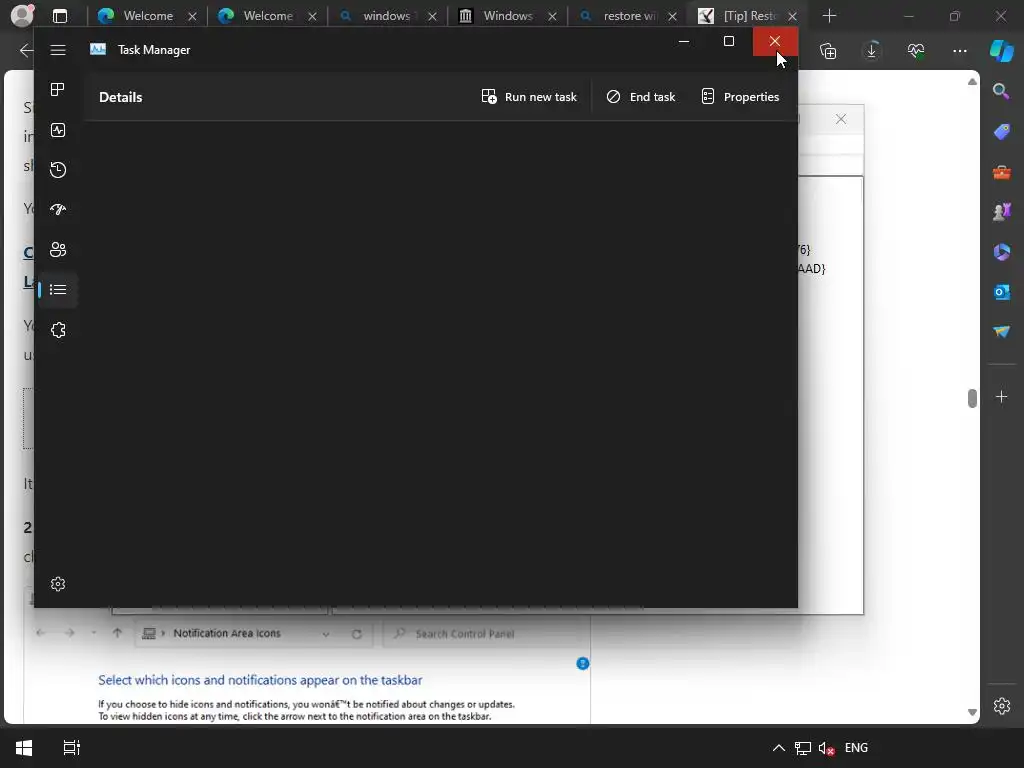Click 'Select which icons and notifications' heading
Viewport: 1024px width, 768px height.
click(x=260, y=680)
